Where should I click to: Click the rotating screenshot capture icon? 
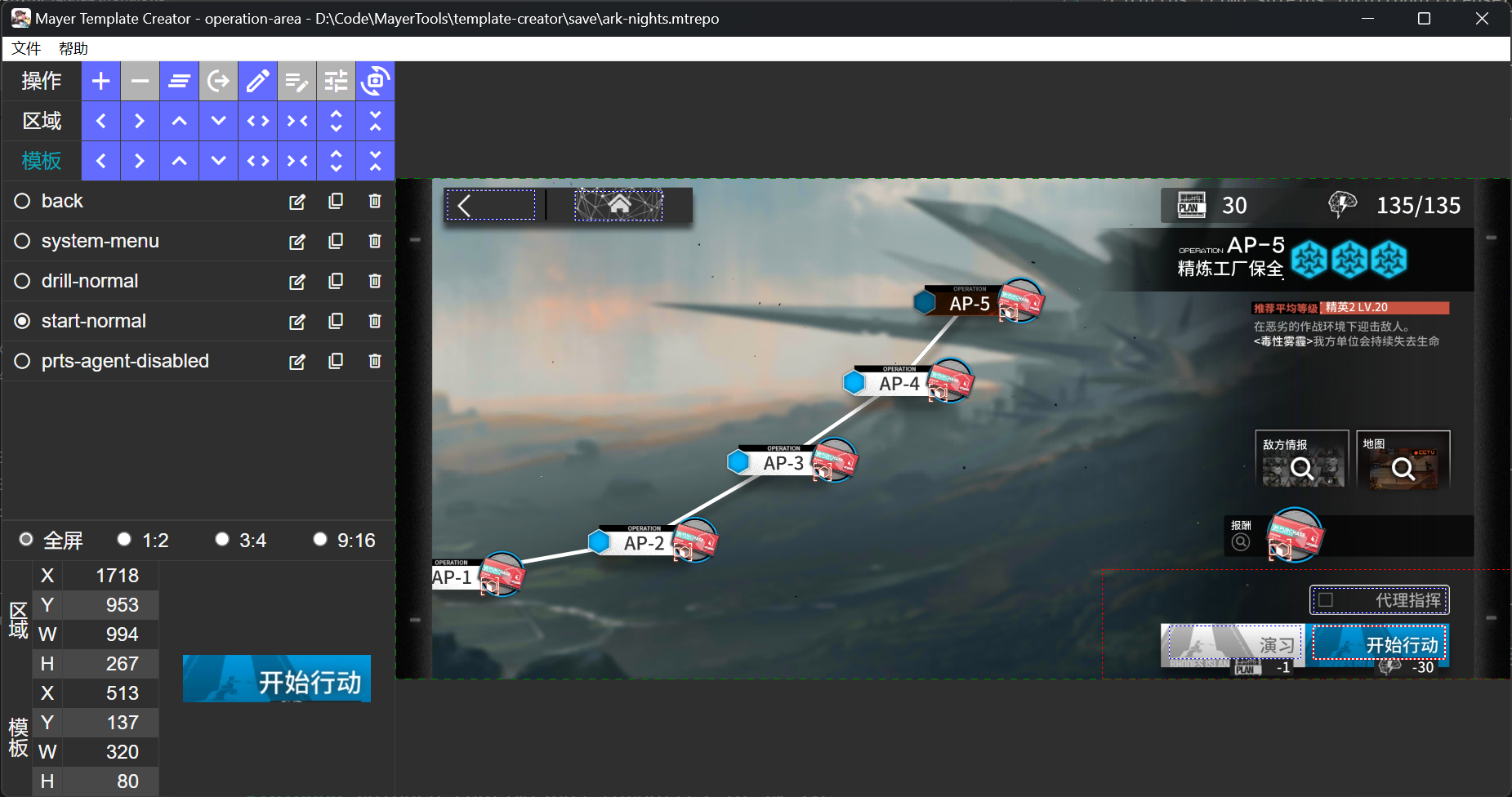click(376, 81)
